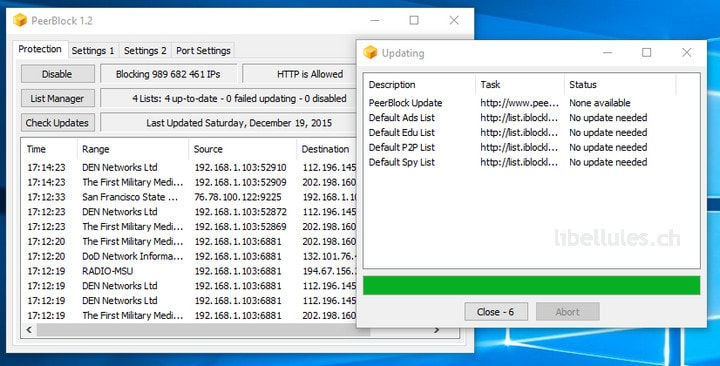The width and height of the screenshot is (720, 366).
Task: Open the Port Settings tab
Action: (203, 51)
